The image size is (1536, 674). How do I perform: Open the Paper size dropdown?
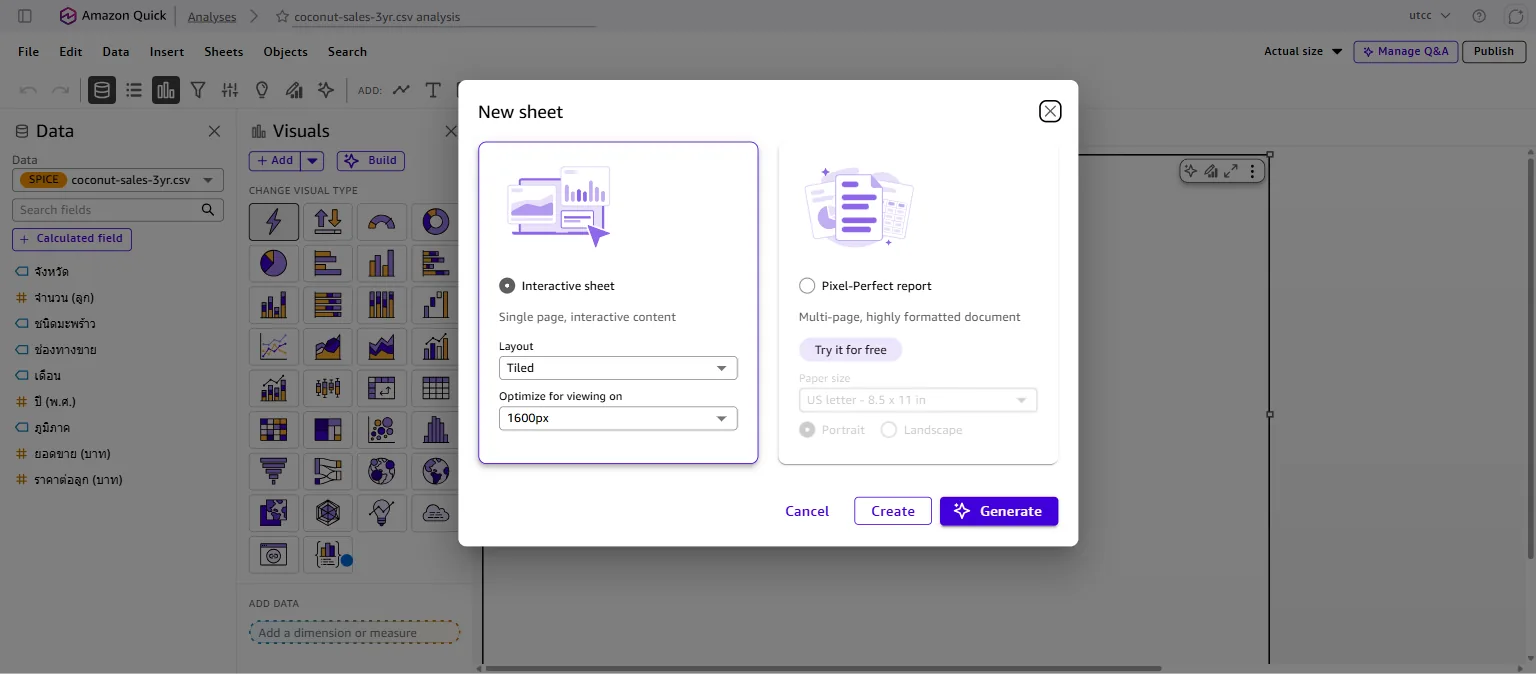(x=918, y=400)
